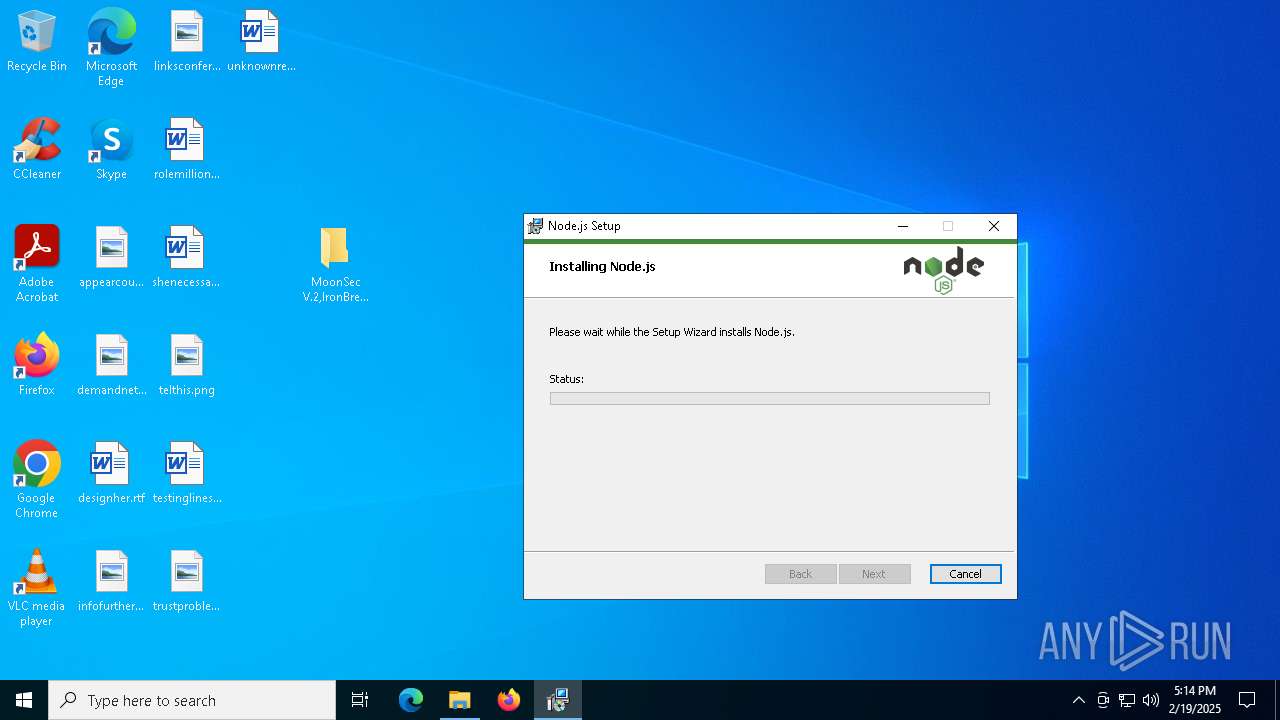Select the Google Chrome desktop shortcut

pos(37,480)
